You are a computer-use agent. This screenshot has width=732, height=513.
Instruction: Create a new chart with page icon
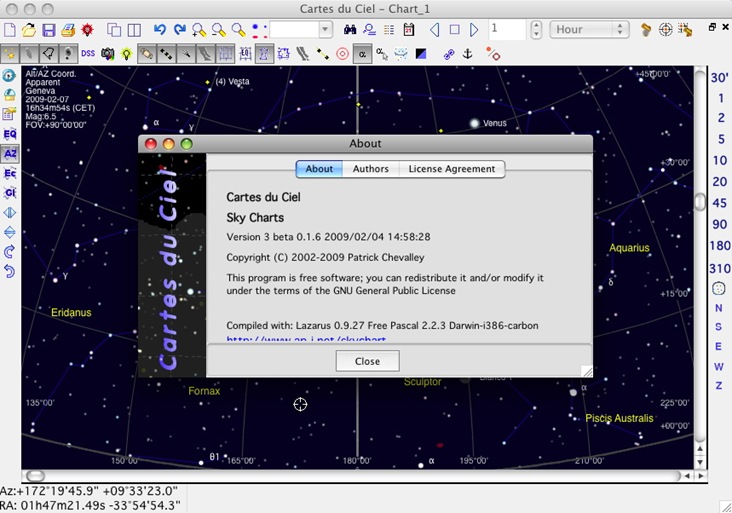[x=9, y=30]
